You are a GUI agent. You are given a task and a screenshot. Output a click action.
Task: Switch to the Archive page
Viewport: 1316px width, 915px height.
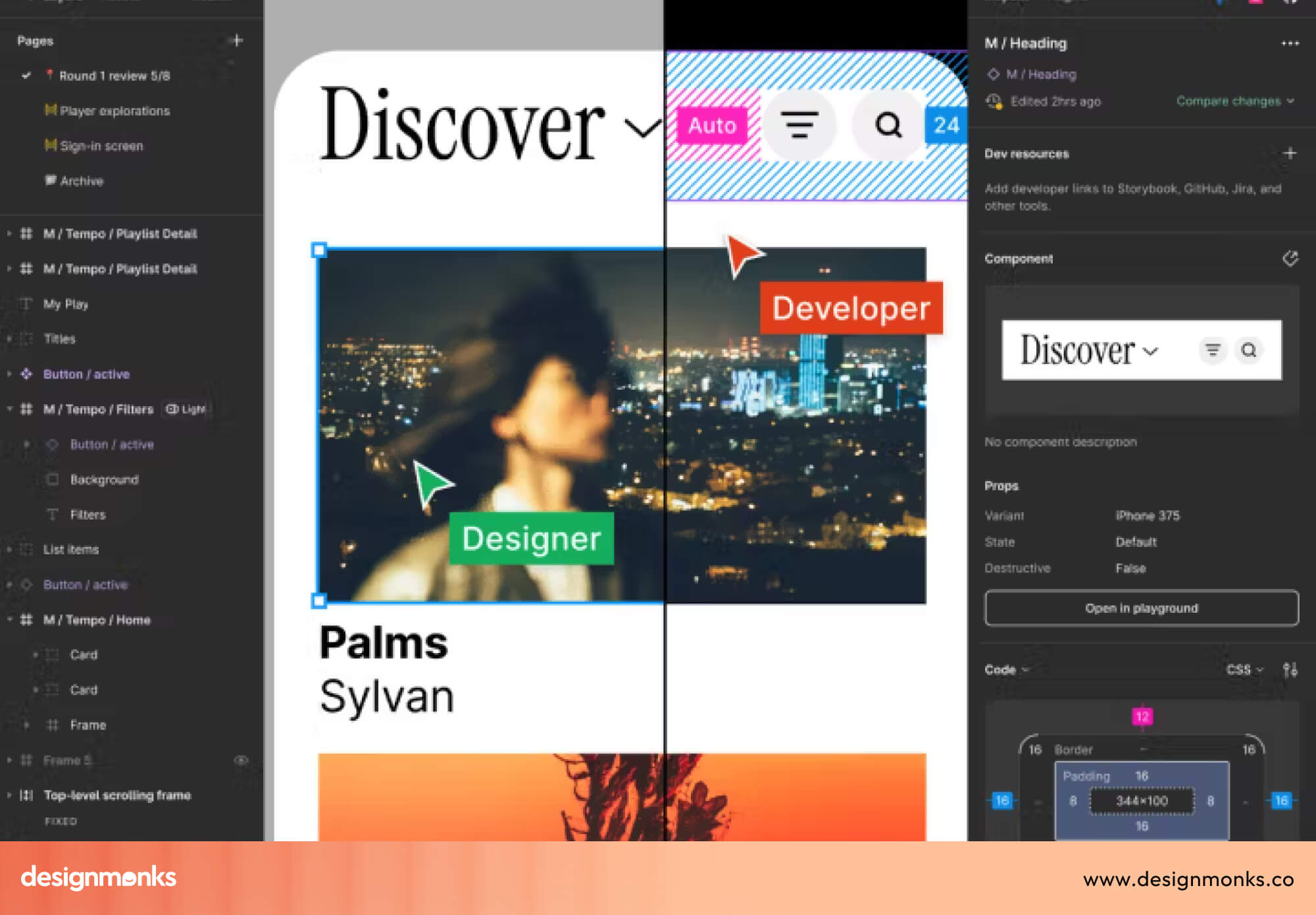pos(82,180)
